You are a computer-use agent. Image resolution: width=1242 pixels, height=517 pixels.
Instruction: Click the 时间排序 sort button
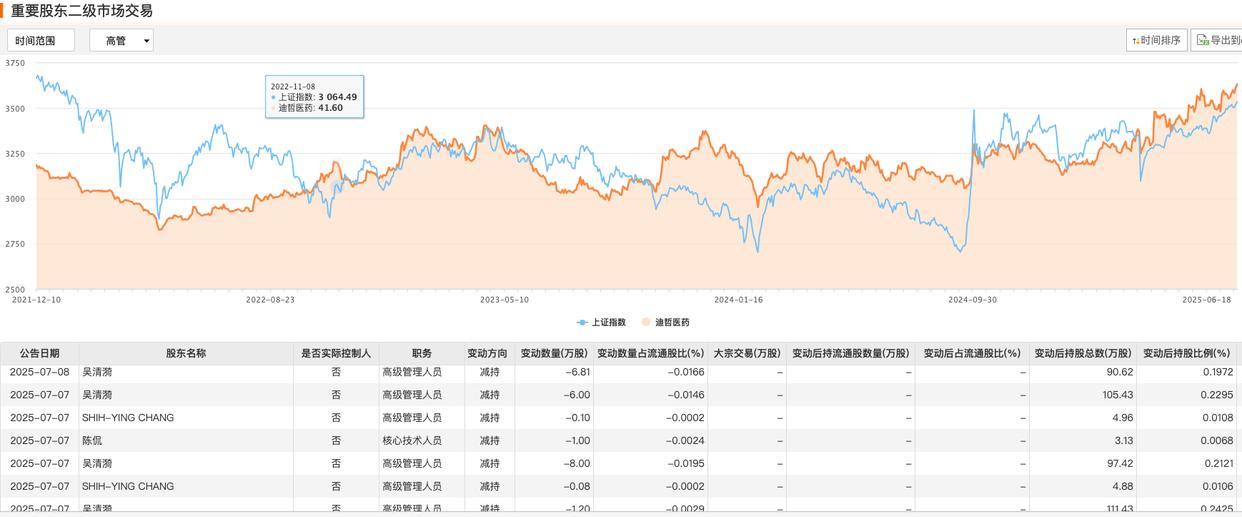pos(1156,40)
